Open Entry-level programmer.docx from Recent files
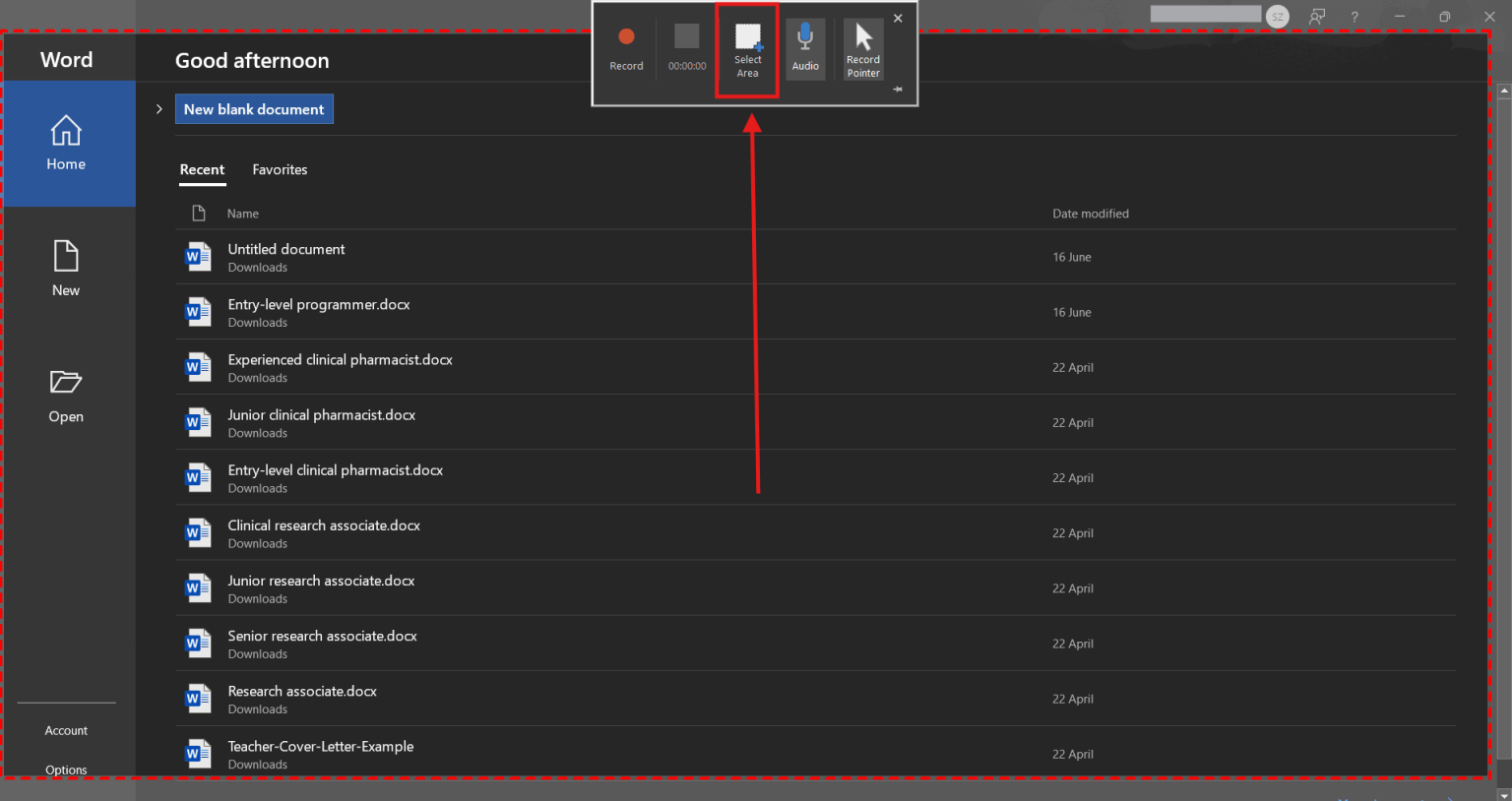The image size is (1512, 801). [x=318, y=304]
